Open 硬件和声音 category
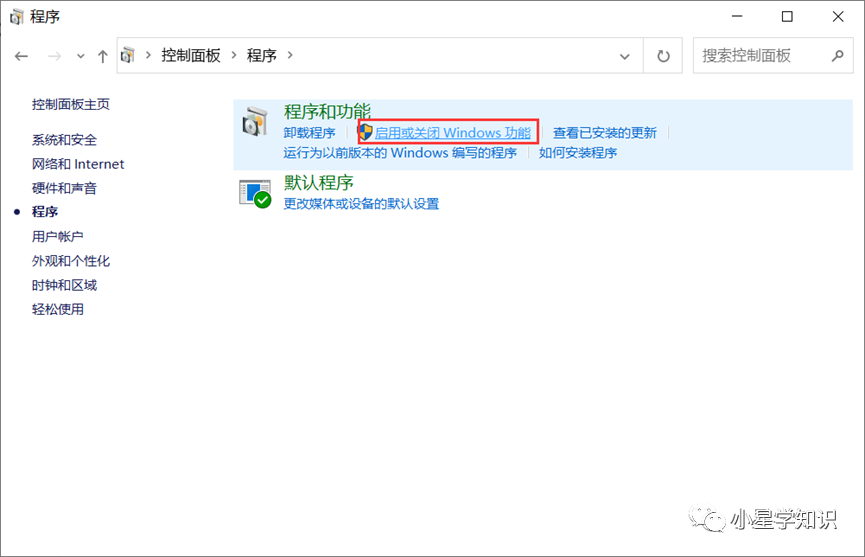Screen dimensions: 865x557 point(64,189)
